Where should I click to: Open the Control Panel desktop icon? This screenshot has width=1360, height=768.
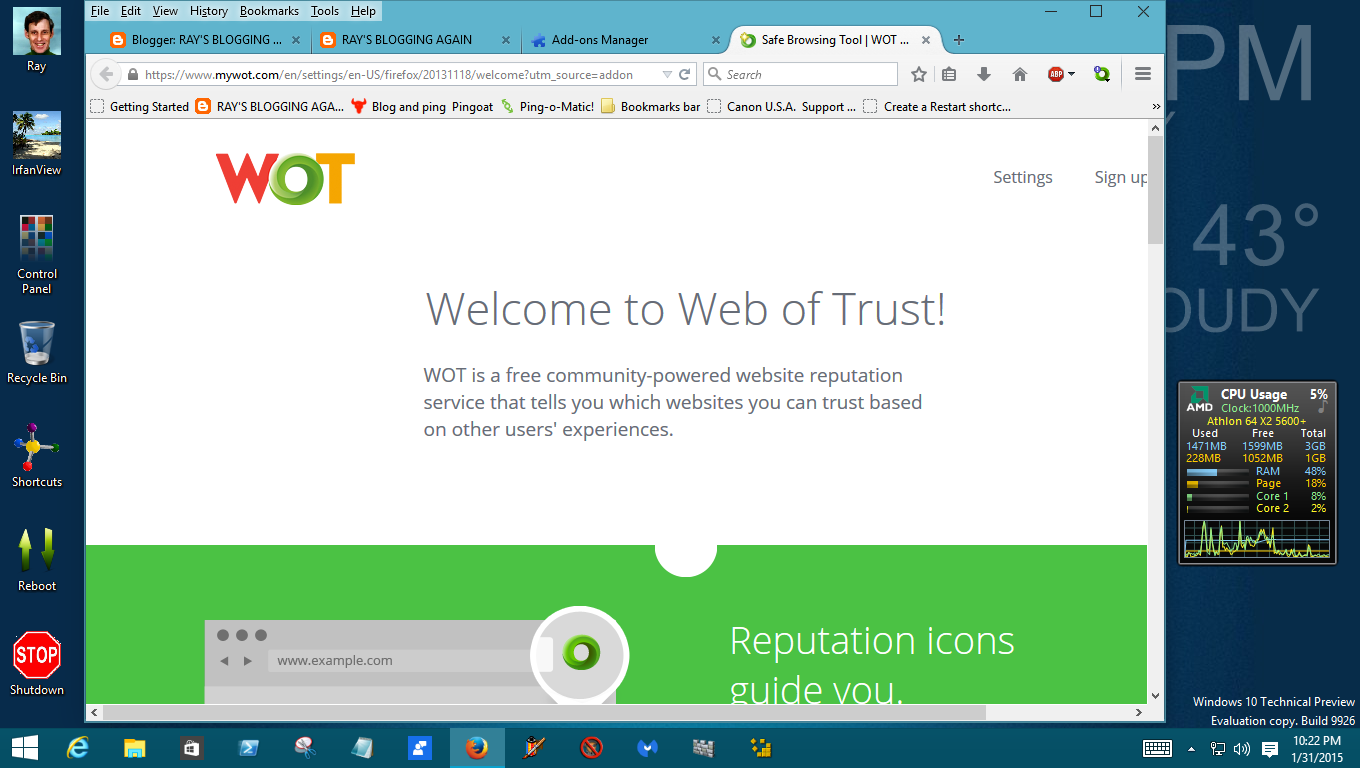pyautogui.click(x=37, y=255)
